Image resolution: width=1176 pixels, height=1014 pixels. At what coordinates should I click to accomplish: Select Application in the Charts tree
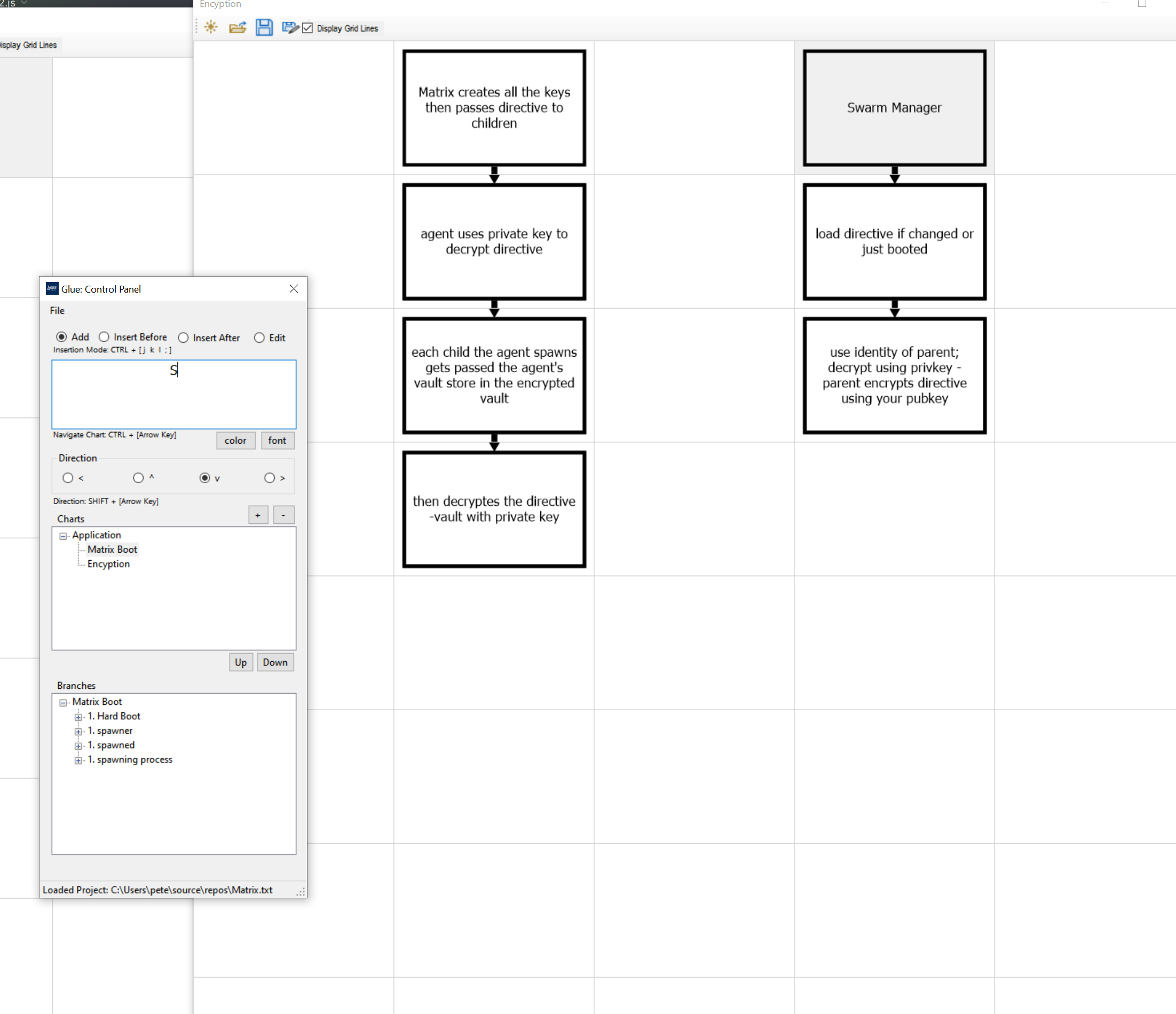[97, 535]
